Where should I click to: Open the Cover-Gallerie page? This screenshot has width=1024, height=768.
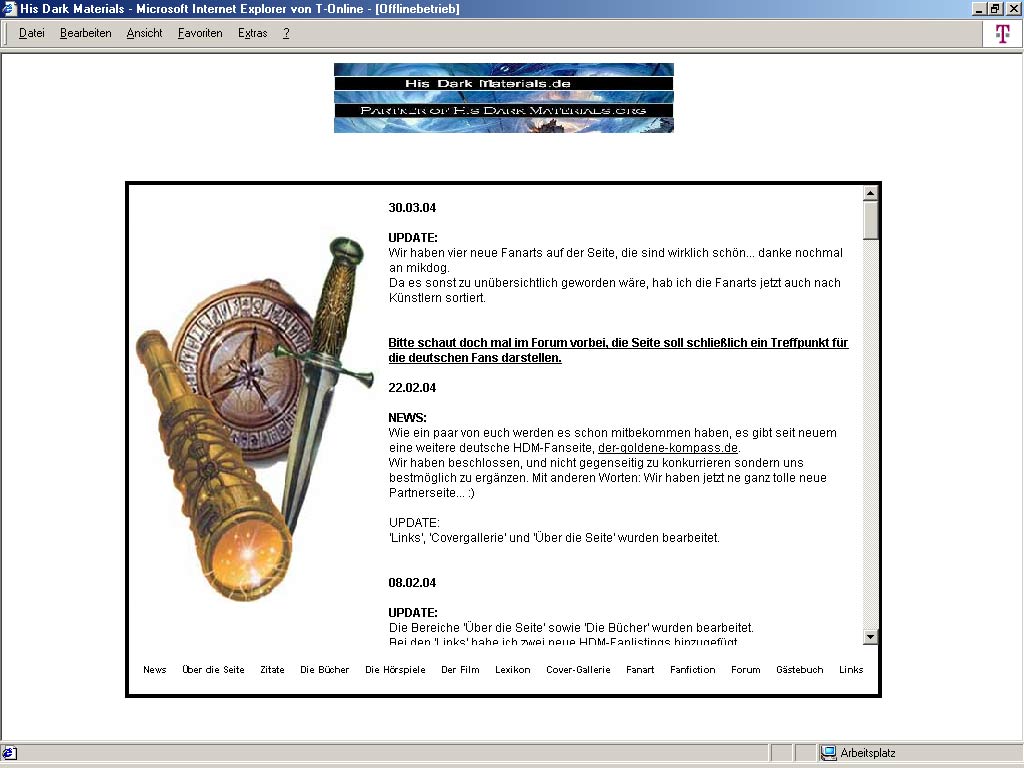tap(579, 669)
